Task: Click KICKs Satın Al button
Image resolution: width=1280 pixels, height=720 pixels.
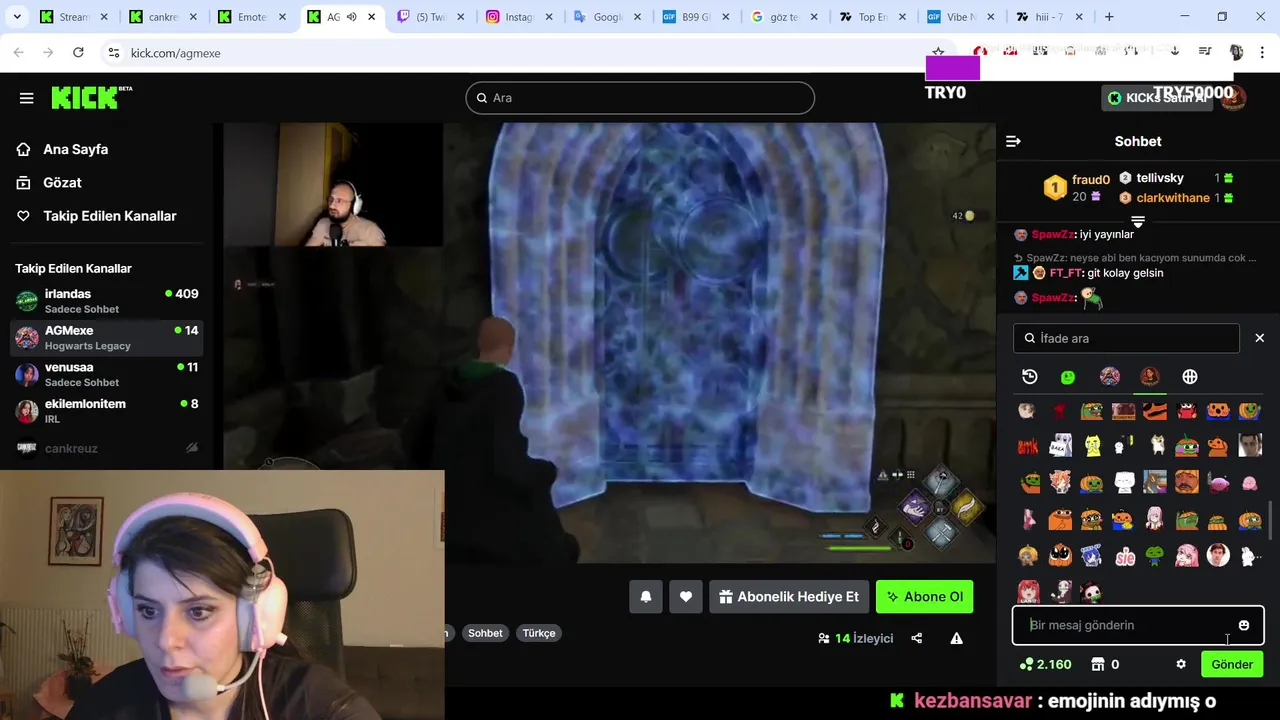Action: (x=1158, y=98)
